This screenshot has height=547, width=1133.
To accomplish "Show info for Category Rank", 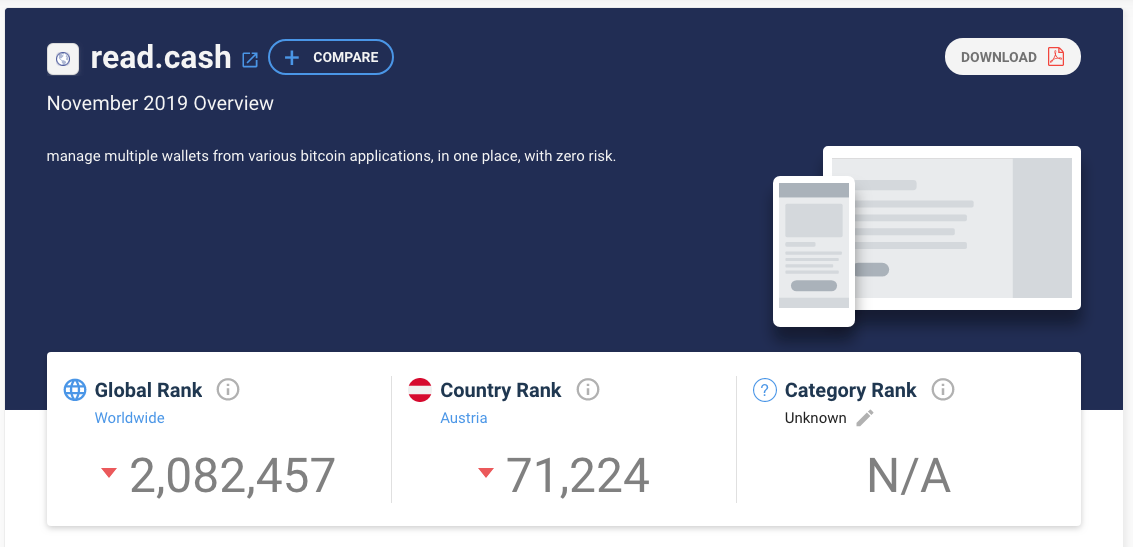I will [943, 389].
